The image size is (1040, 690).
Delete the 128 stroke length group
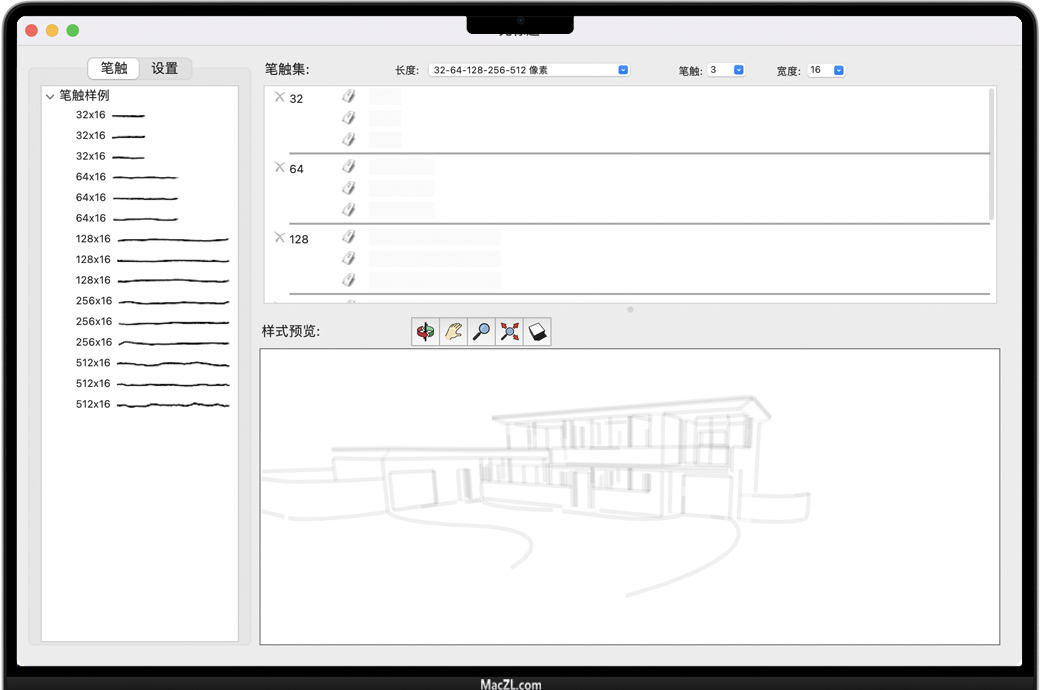point(280,237)
